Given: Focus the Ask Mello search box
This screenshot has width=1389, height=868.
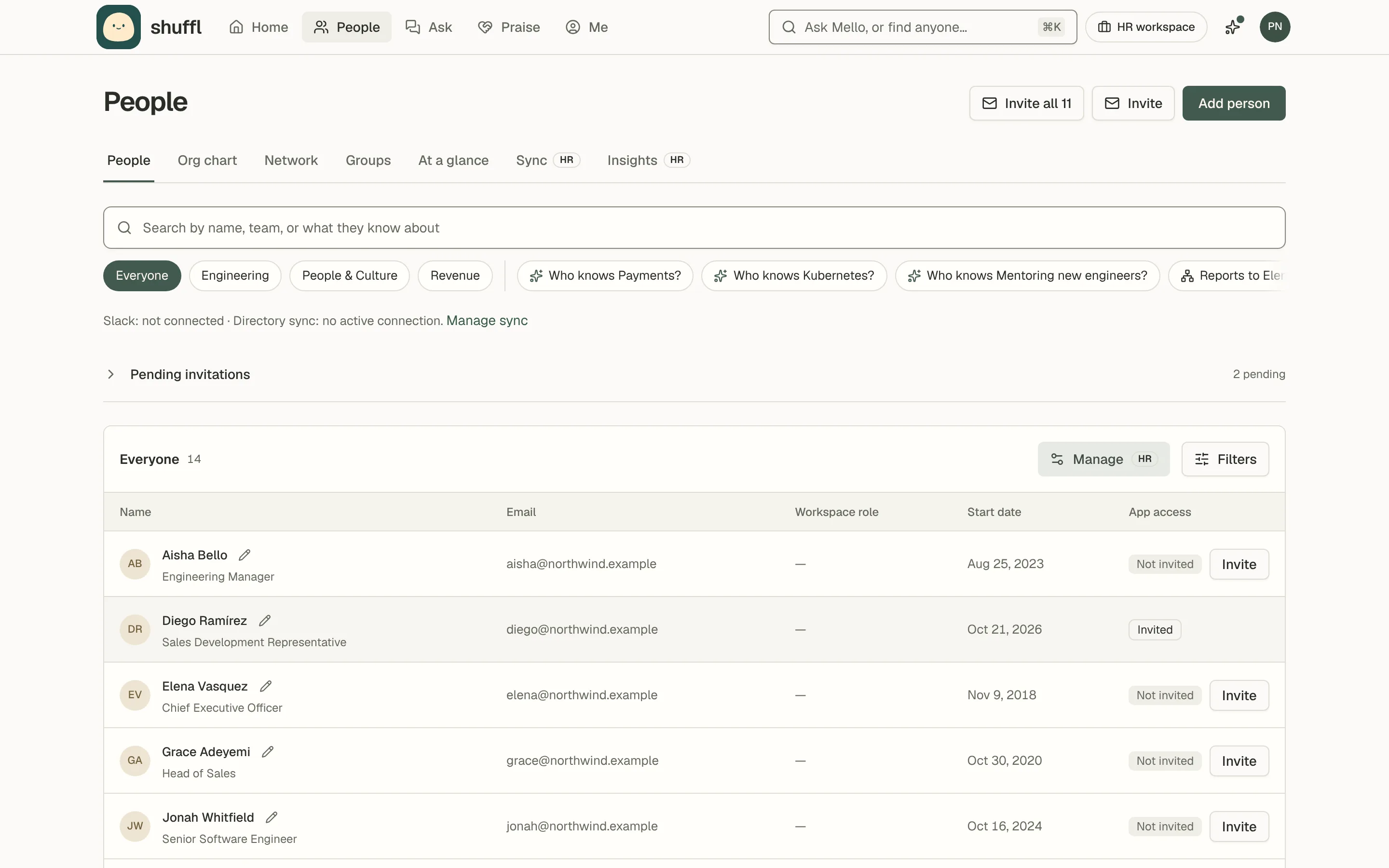Looking at the screenshot, I should tap(922, 27).
